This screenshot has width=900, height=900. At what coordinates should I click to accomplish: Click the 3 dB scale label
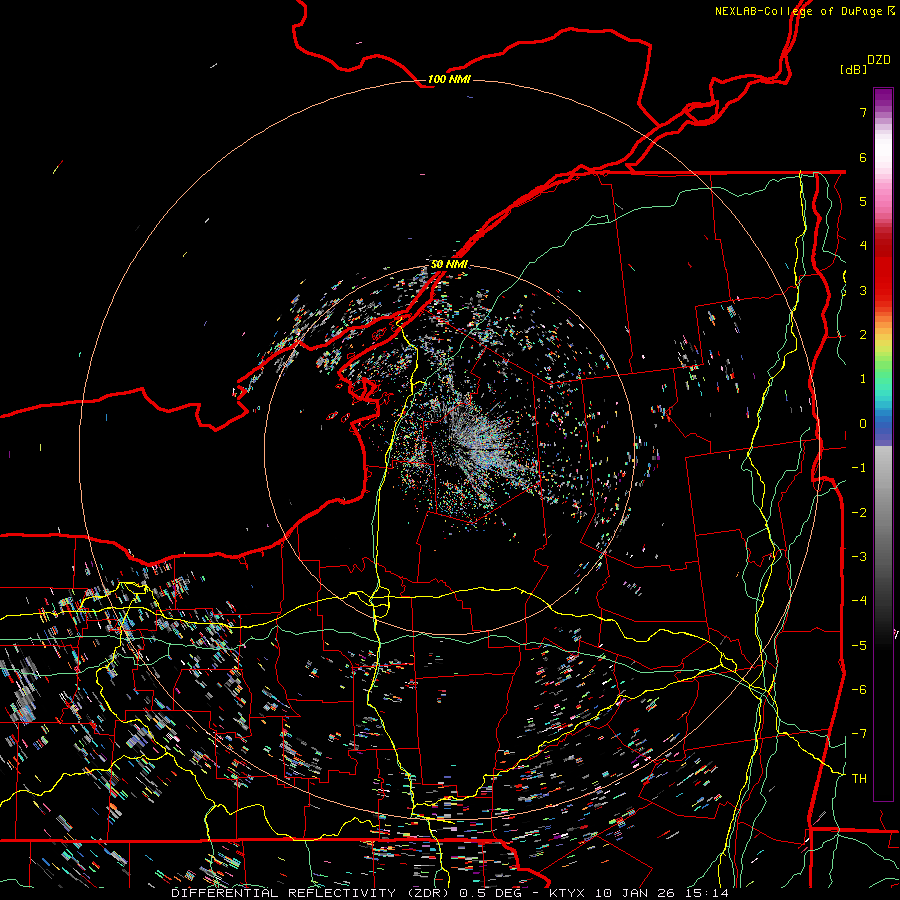coord(863,290)
